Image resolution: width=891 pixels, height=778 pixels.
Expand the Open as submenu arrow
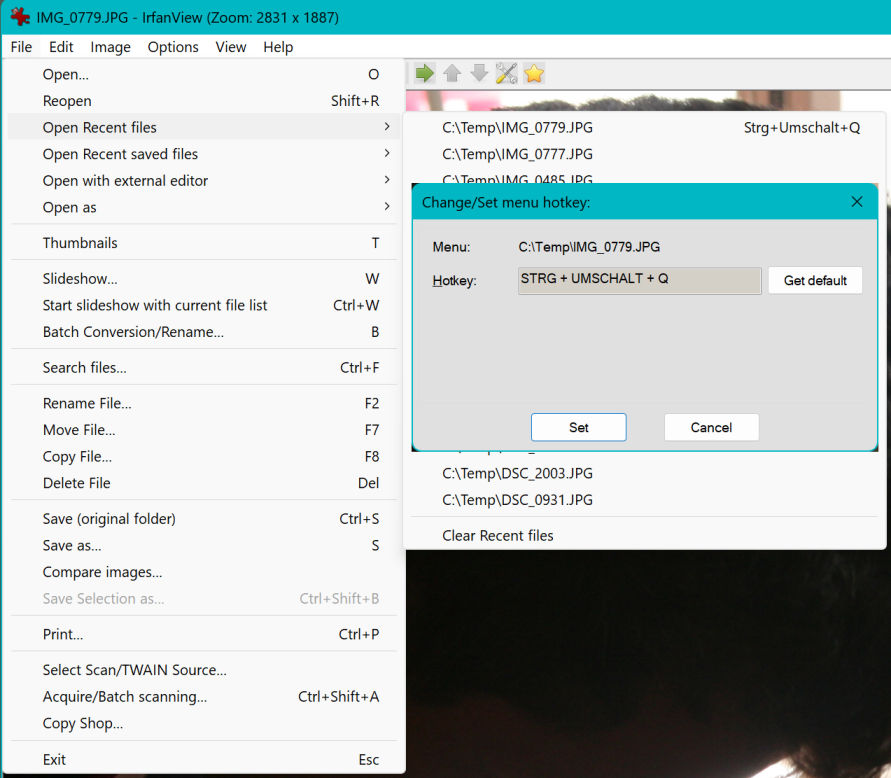386,207
